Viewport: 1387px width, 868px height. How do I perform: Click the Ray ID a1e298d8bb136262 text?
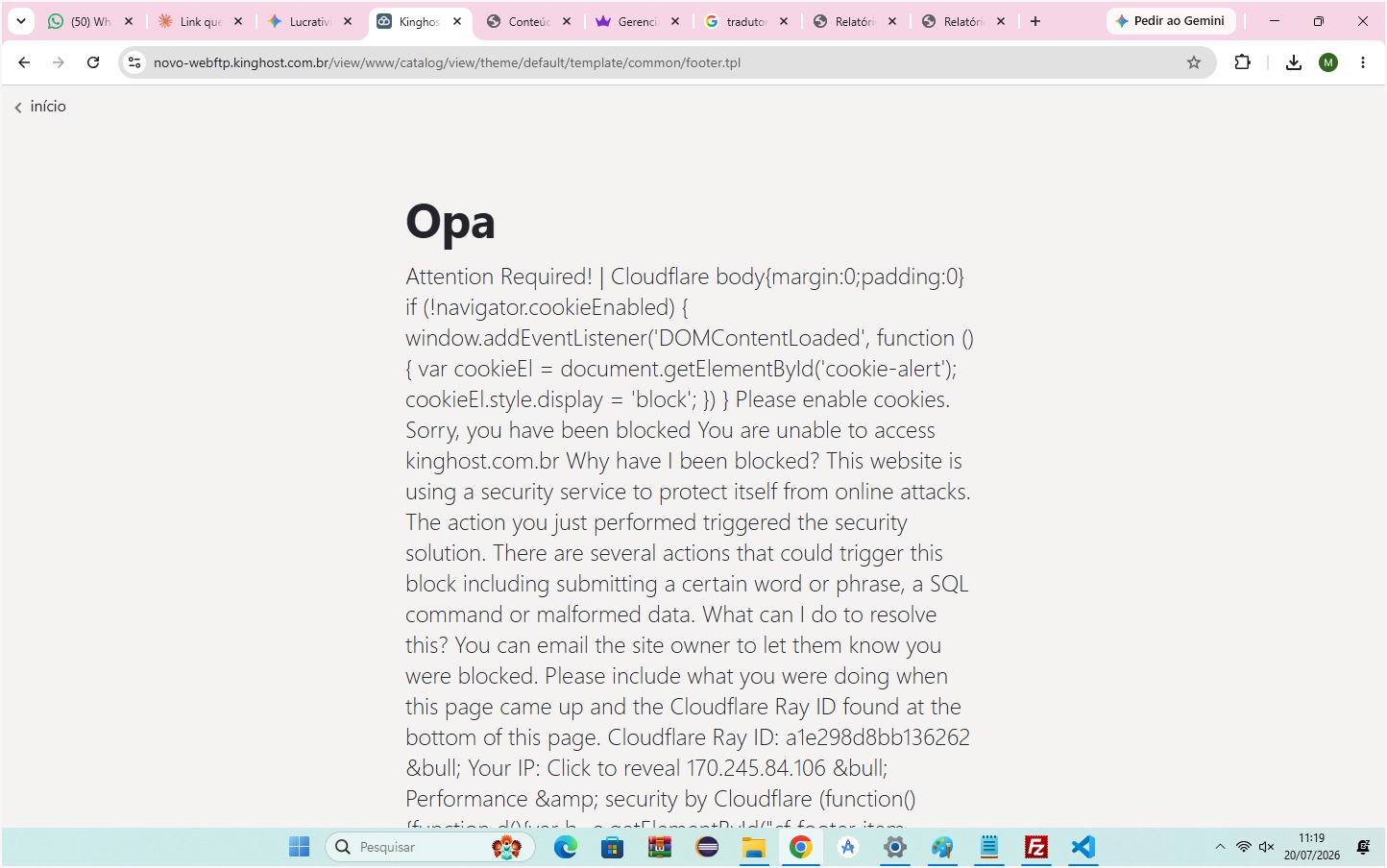(x=878, y=737)
